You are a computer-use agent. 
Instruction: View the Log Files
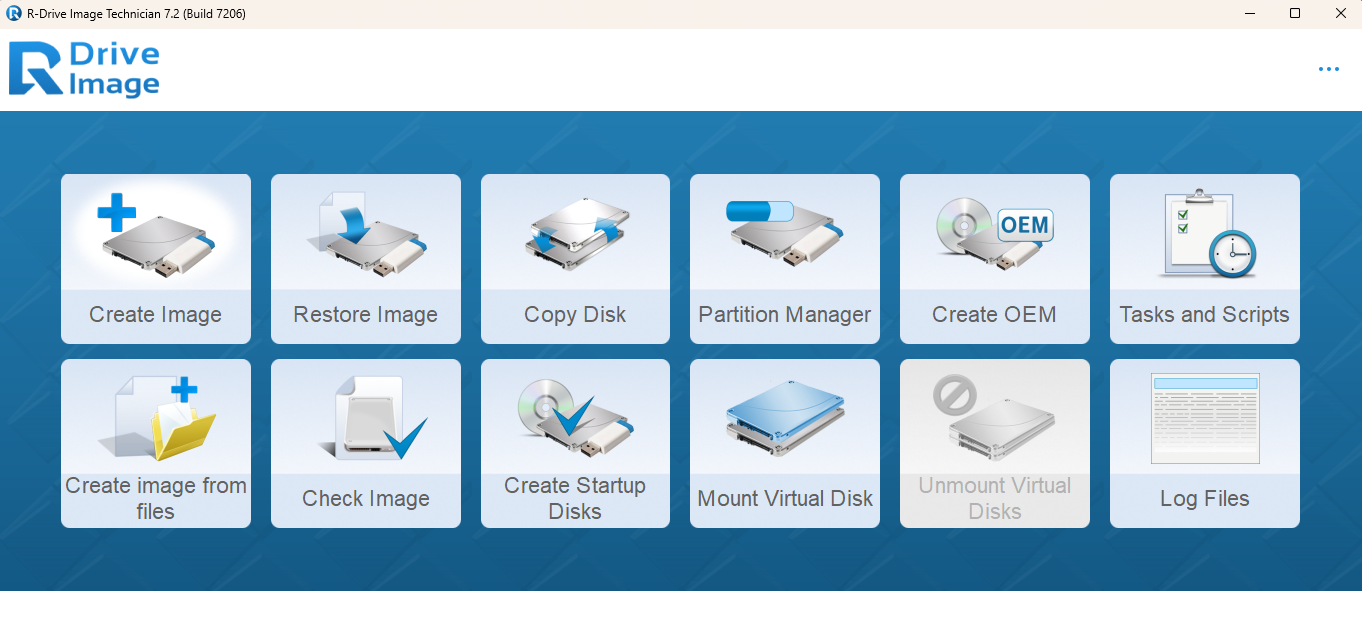(x=1205, y=443)
